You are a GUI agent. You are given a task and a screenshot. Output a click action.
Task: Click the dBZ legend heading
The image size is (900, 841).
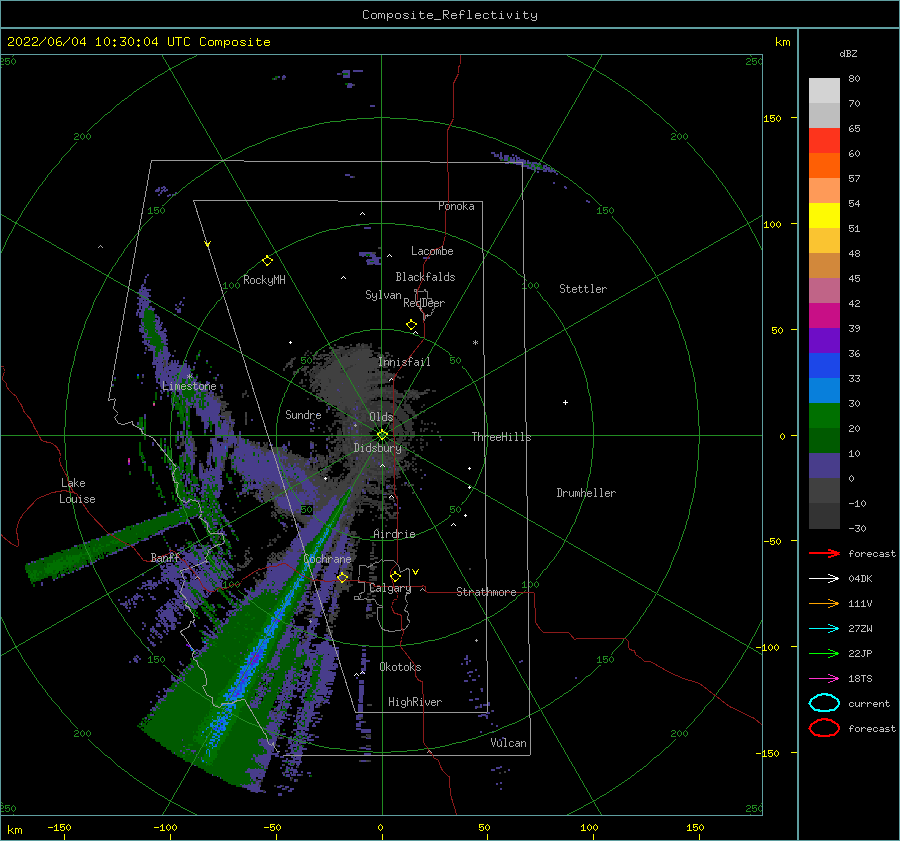pyautogui.click(x=848, y=53)
